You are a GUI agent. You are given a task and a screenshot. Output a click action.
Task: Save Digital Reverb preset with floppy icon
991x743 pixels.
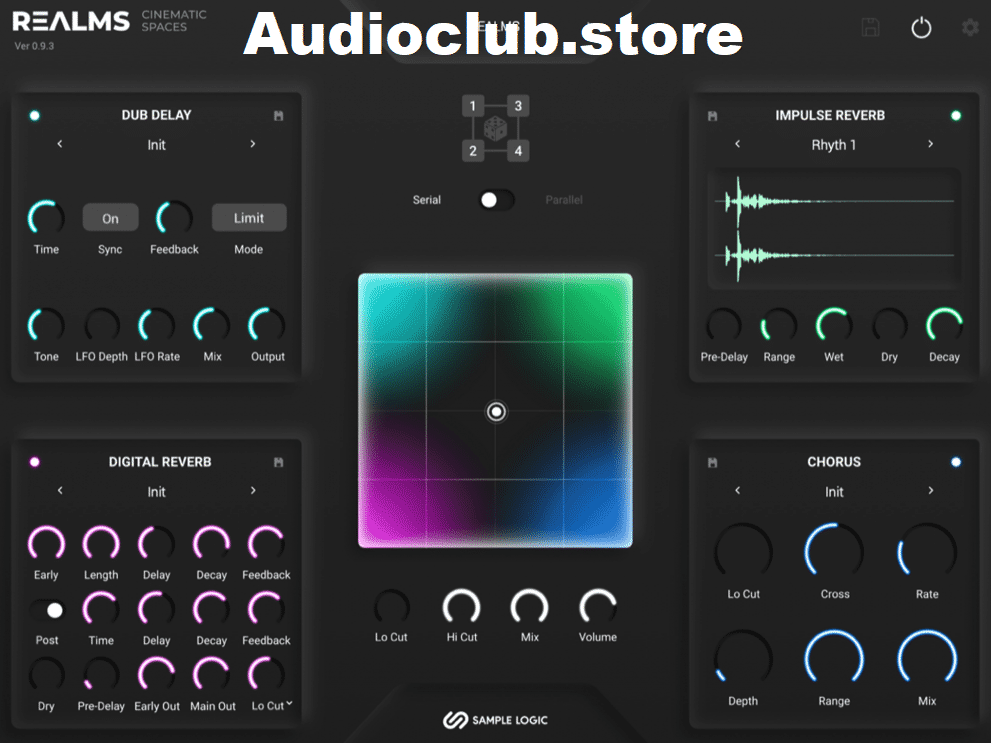click(279, 462)
